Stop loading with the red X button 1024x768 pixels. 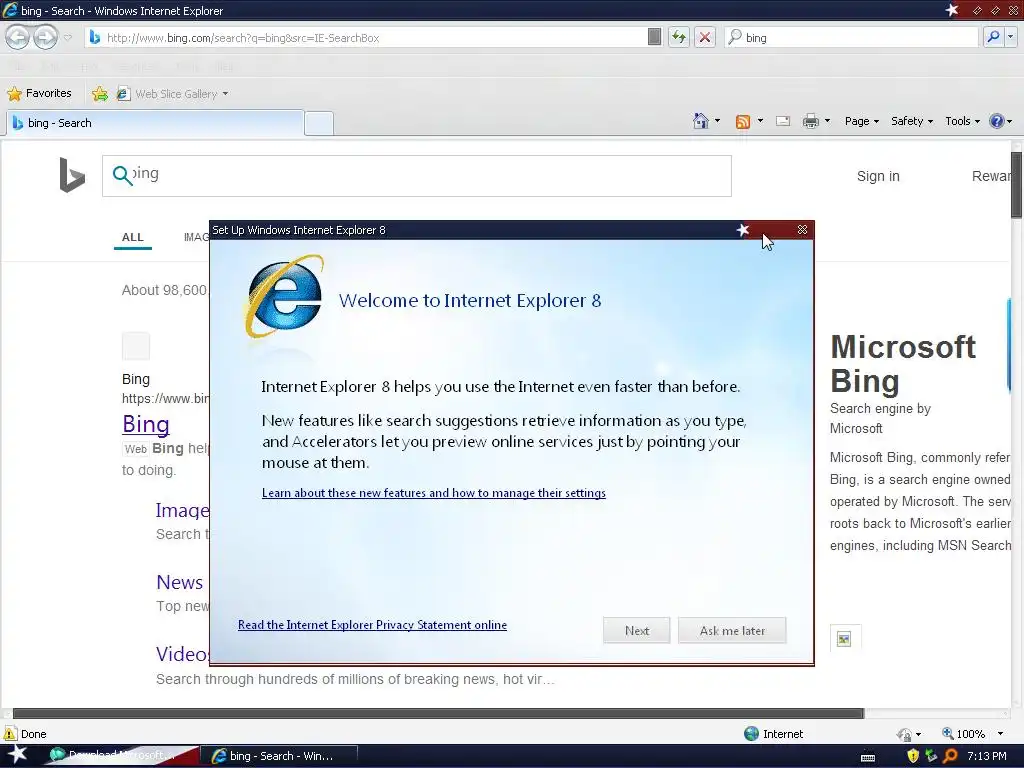705,37
